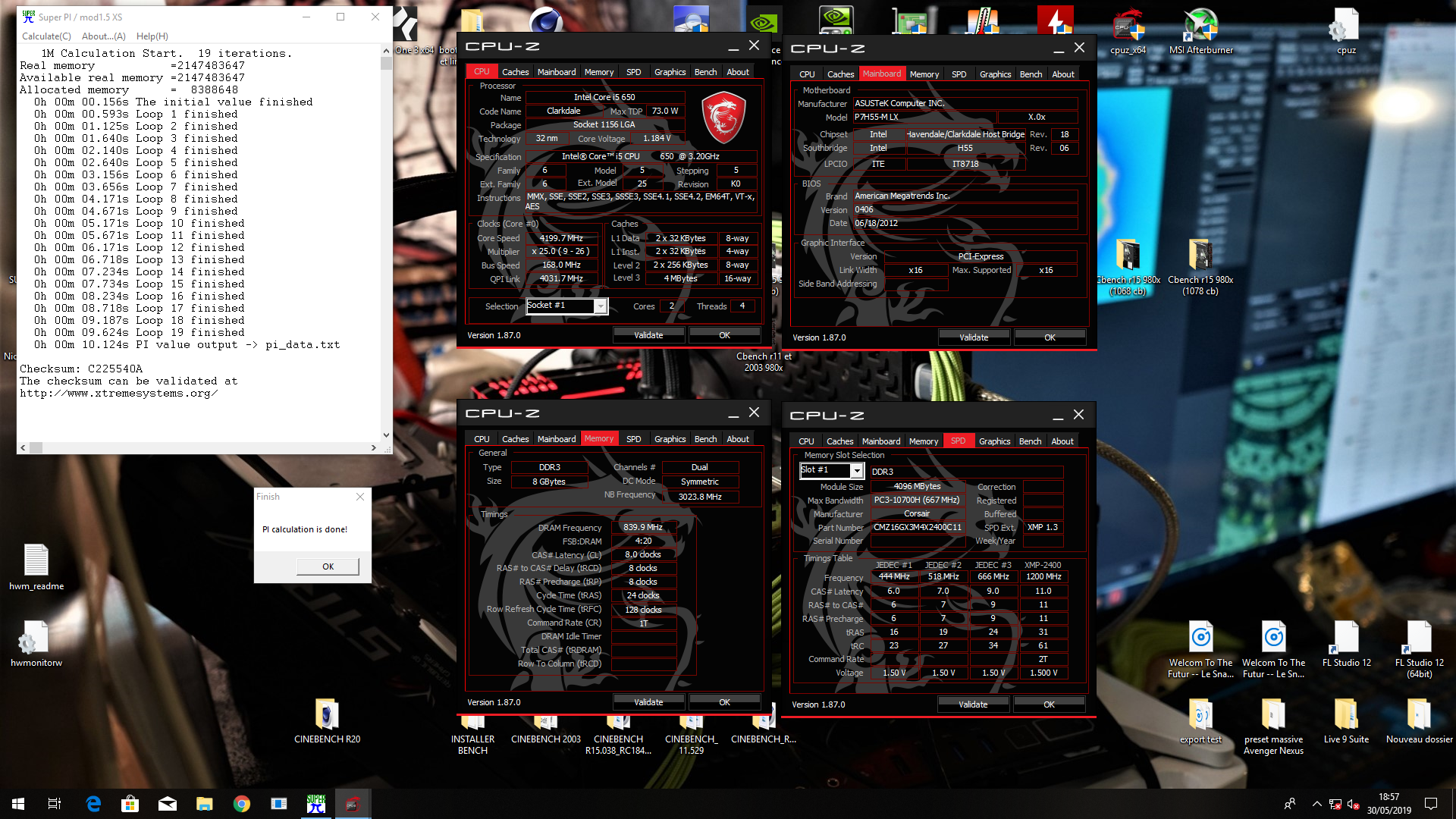Launch Google Chrome from the taskbar
The image size is (1456, 819).
click(x=242, y=804)
